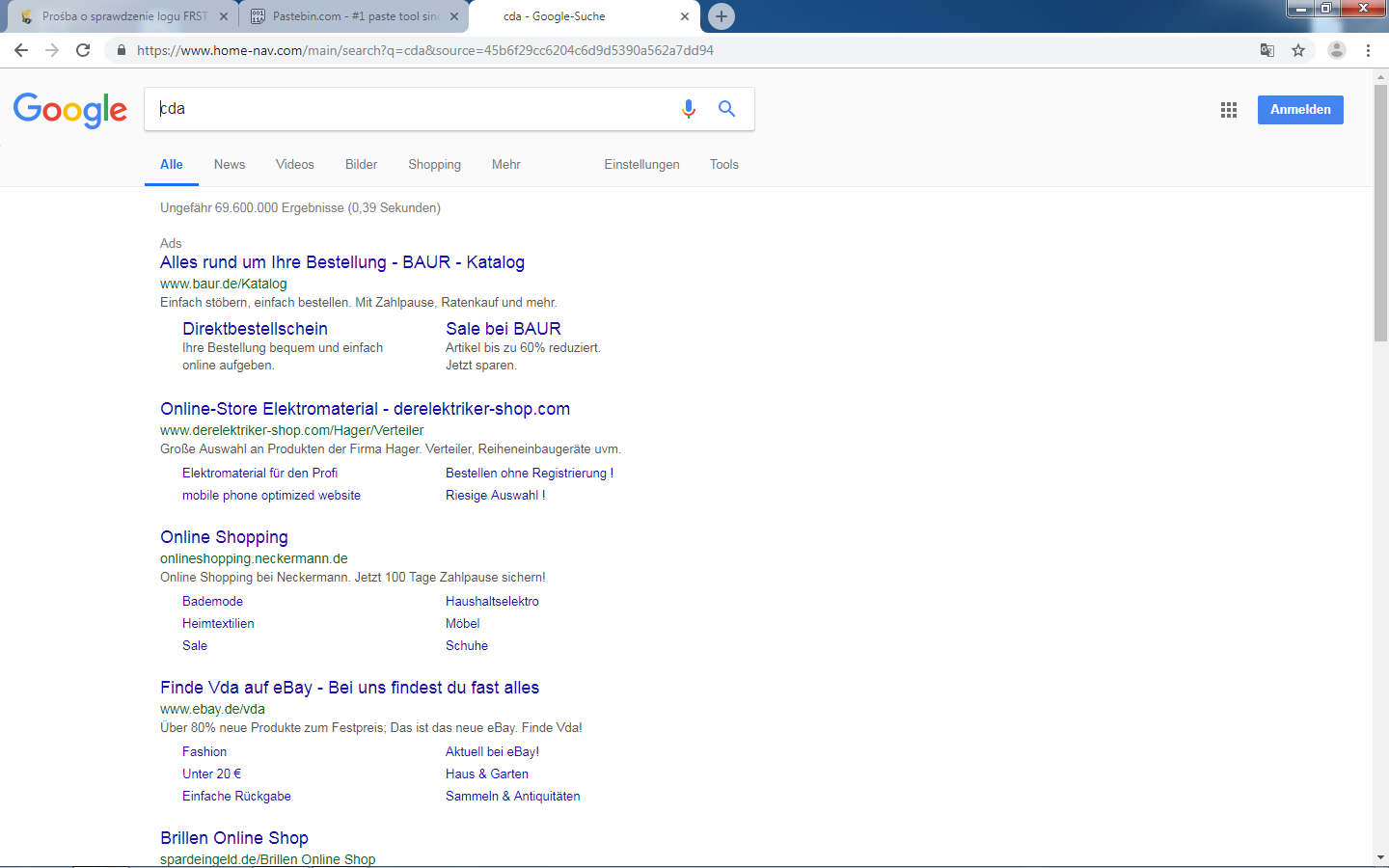Click the www.ebay.de/vda URL text
This screenshot has width=1389, height=868.
[212, 709]
